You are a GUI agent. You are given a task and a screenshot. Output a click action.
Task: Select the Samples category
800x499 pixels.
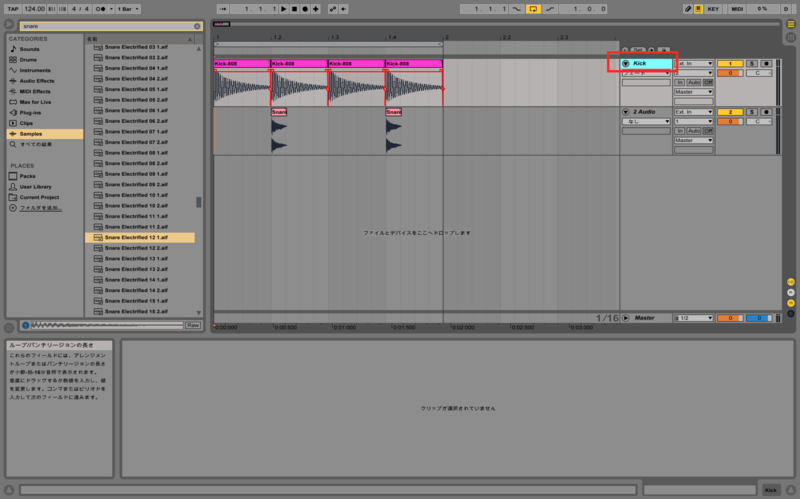[44, 134]
